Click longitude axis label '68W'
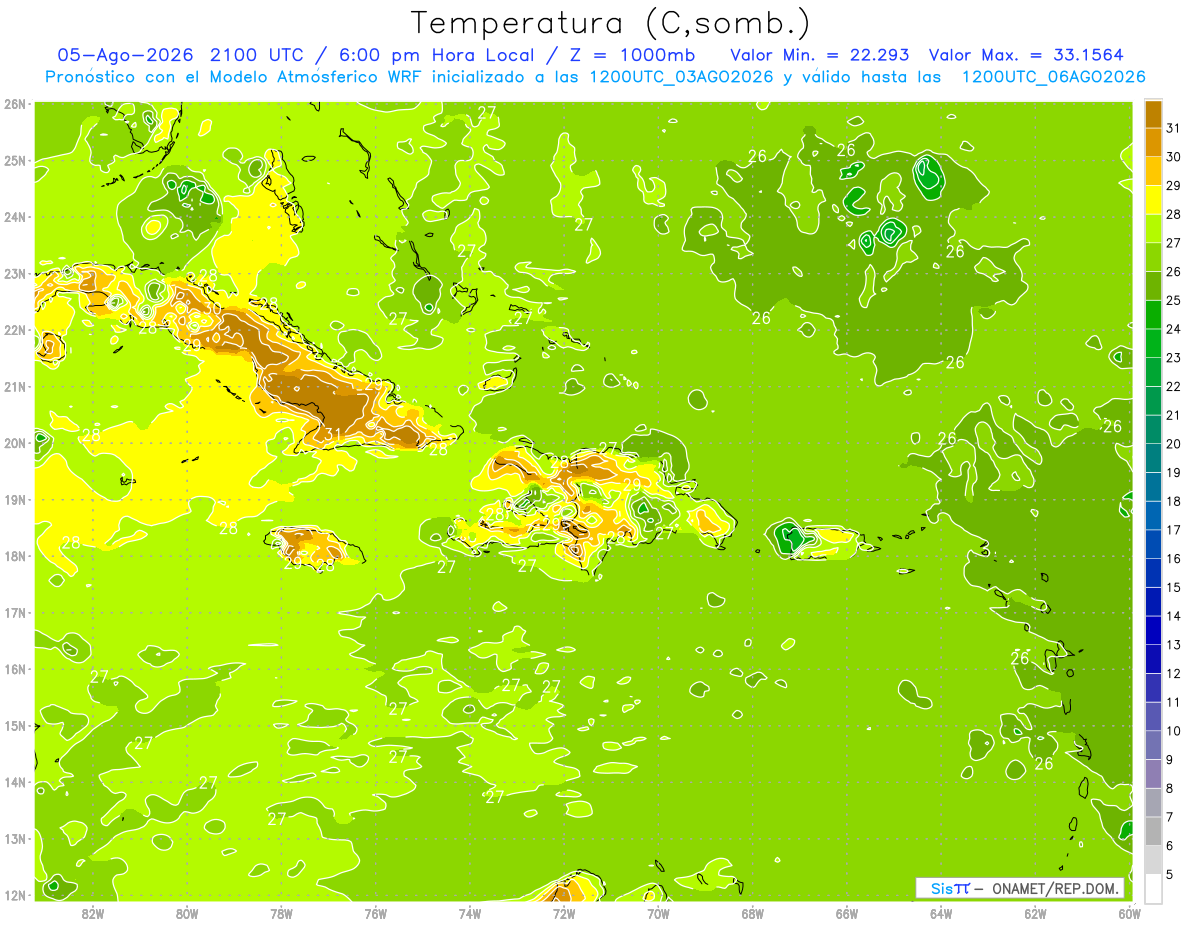The height and width of the screenshot is (927, 1200). click(x=752, y=913)
